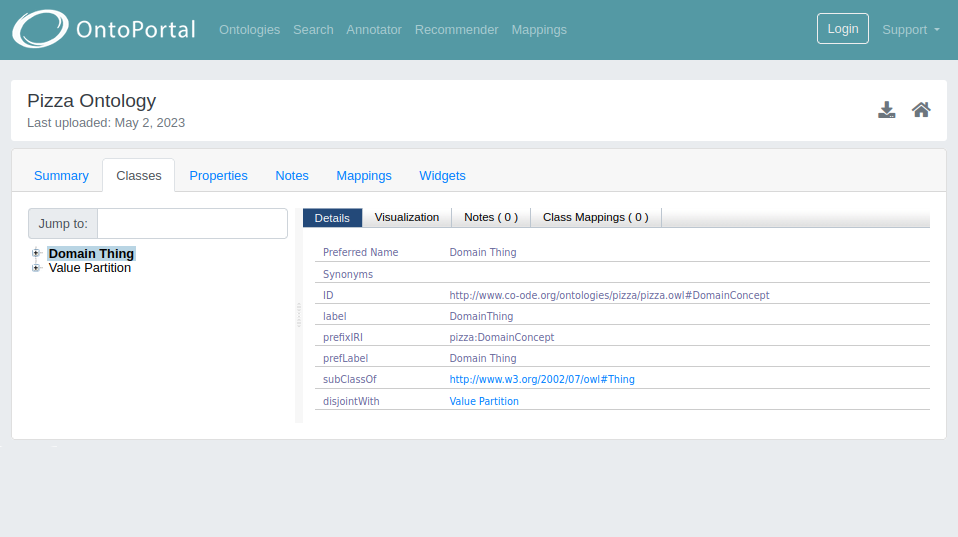The image size is (958, 537).
Task: Click the label value DomainThing
Action: point(481,316)
